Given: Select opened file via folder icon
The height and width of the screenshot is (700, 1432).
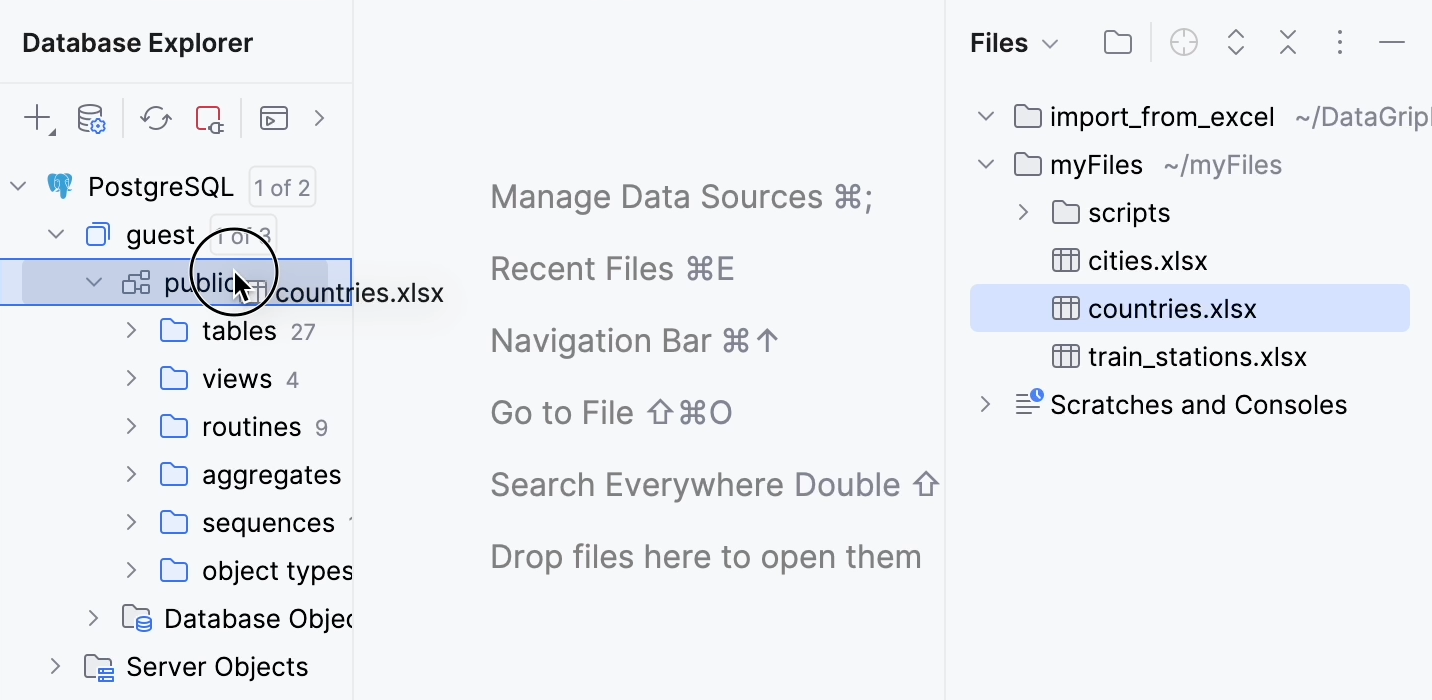Looking at the screenshot, I should (x=1117, y=42).
